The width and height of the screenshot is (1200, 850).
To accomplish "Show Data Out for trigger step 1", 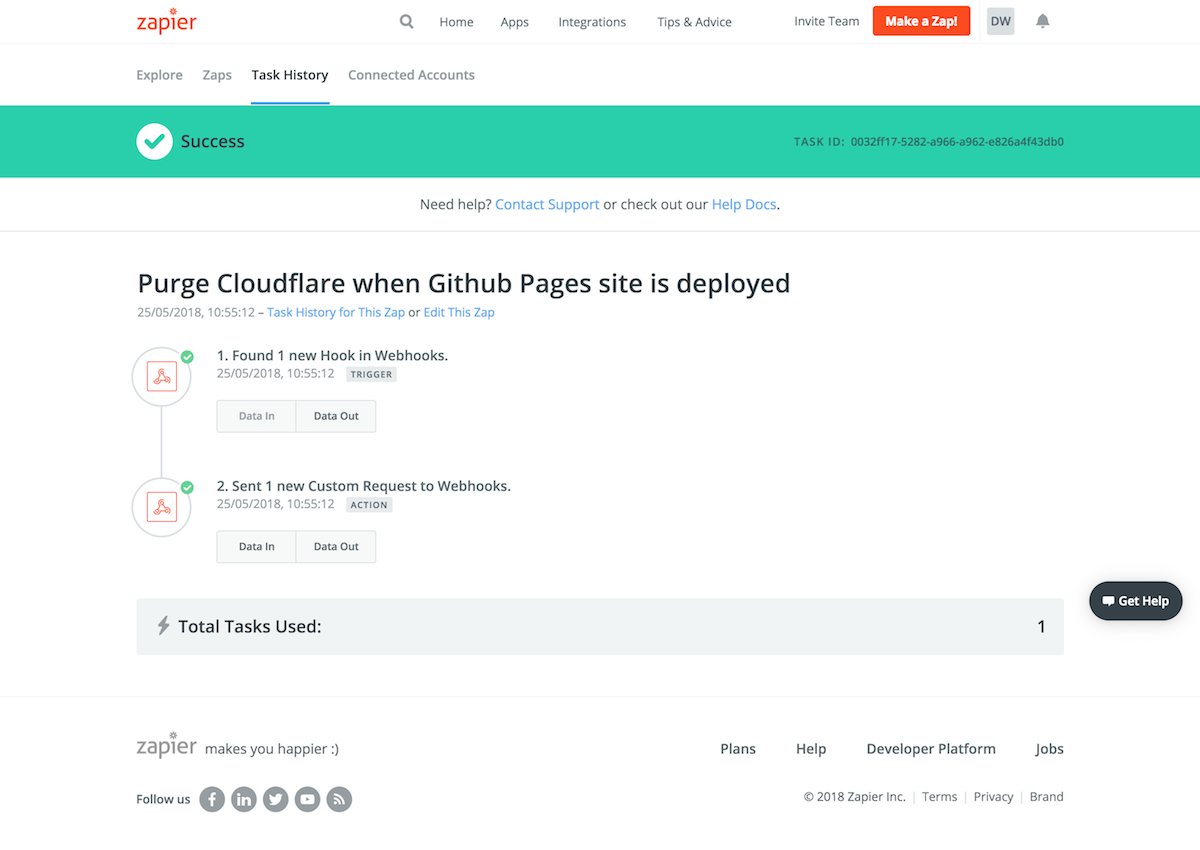I will [x=336, y=416].
